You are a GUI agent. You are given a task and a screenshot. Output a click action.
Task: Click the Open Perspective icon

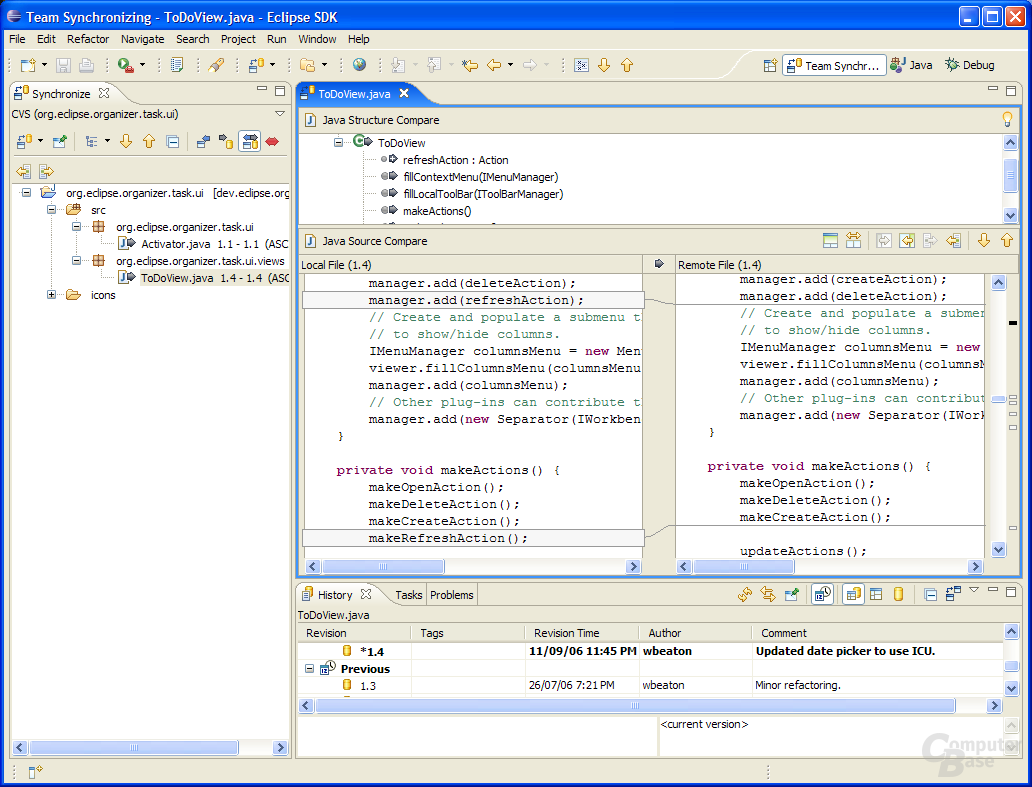pyautogui.click(x=770, y=65)
